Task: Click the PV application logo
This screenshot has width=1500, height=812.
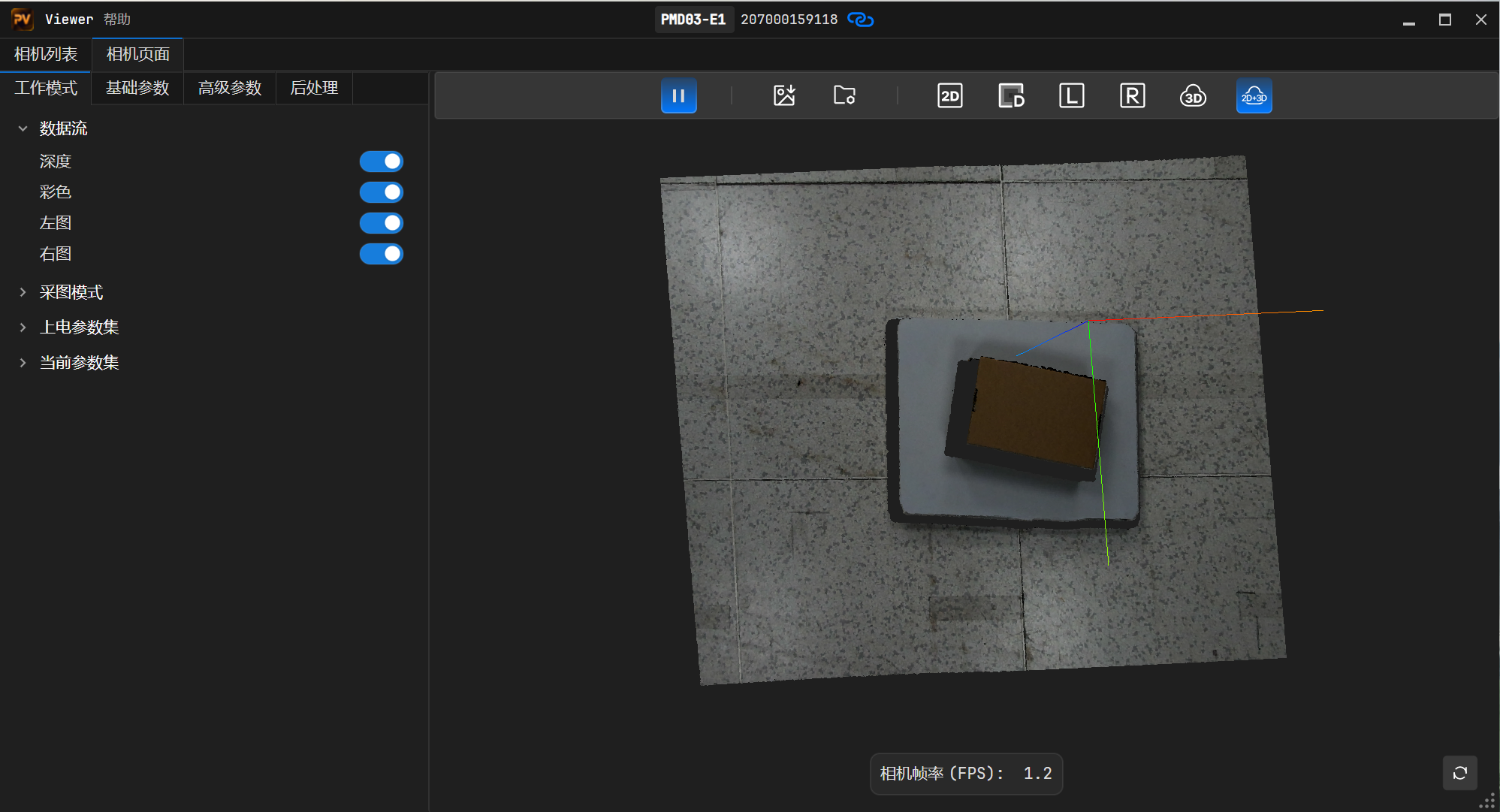Action: [x=23, y=20]
